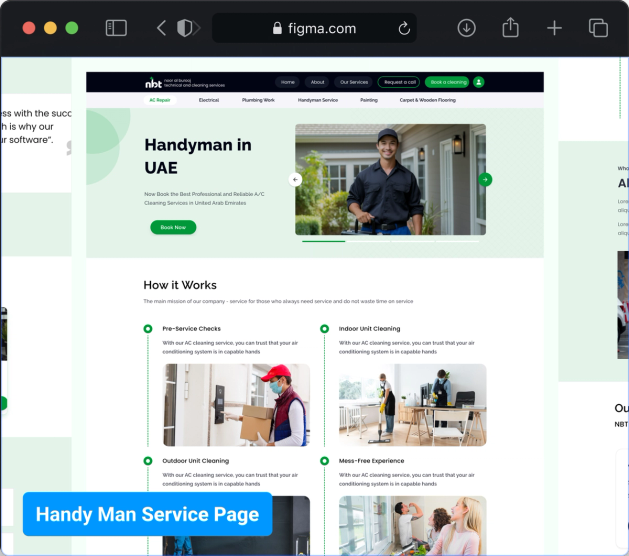Click the Handy Man Service Page label

coord(148,514)
